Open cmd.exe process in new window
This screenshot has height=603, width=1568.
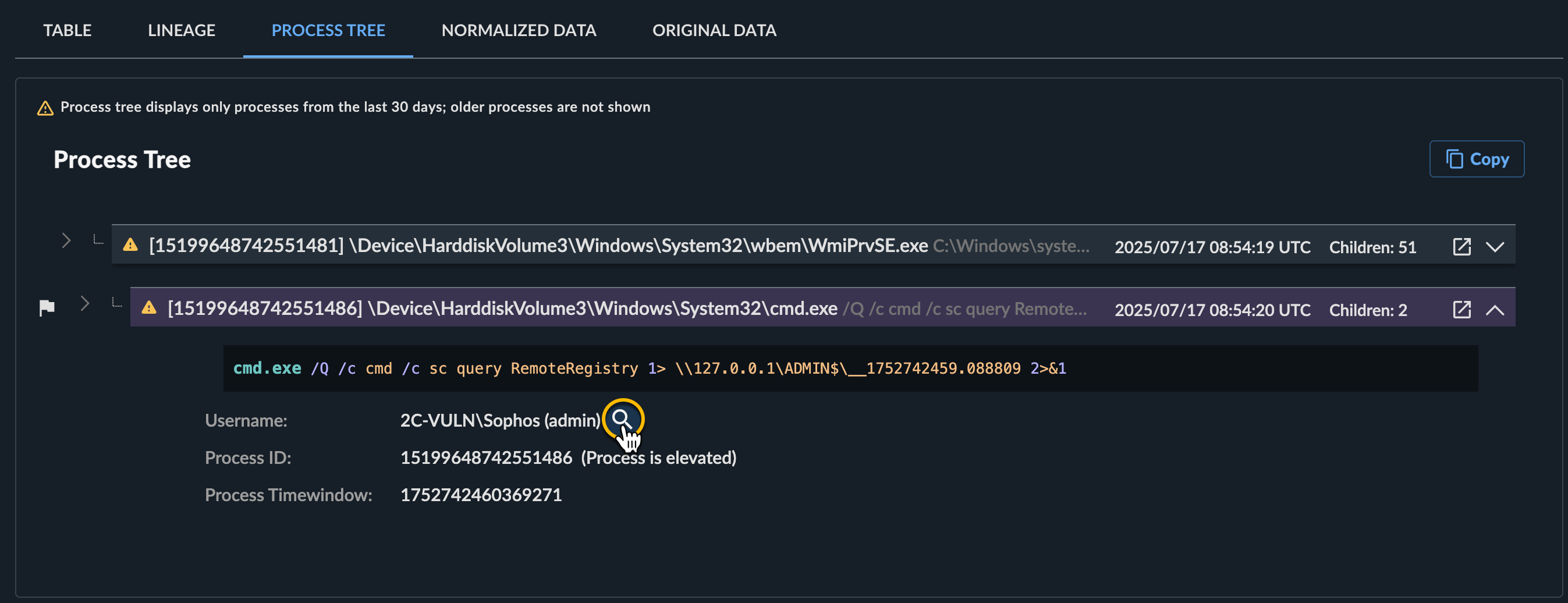pos(1461,309)
